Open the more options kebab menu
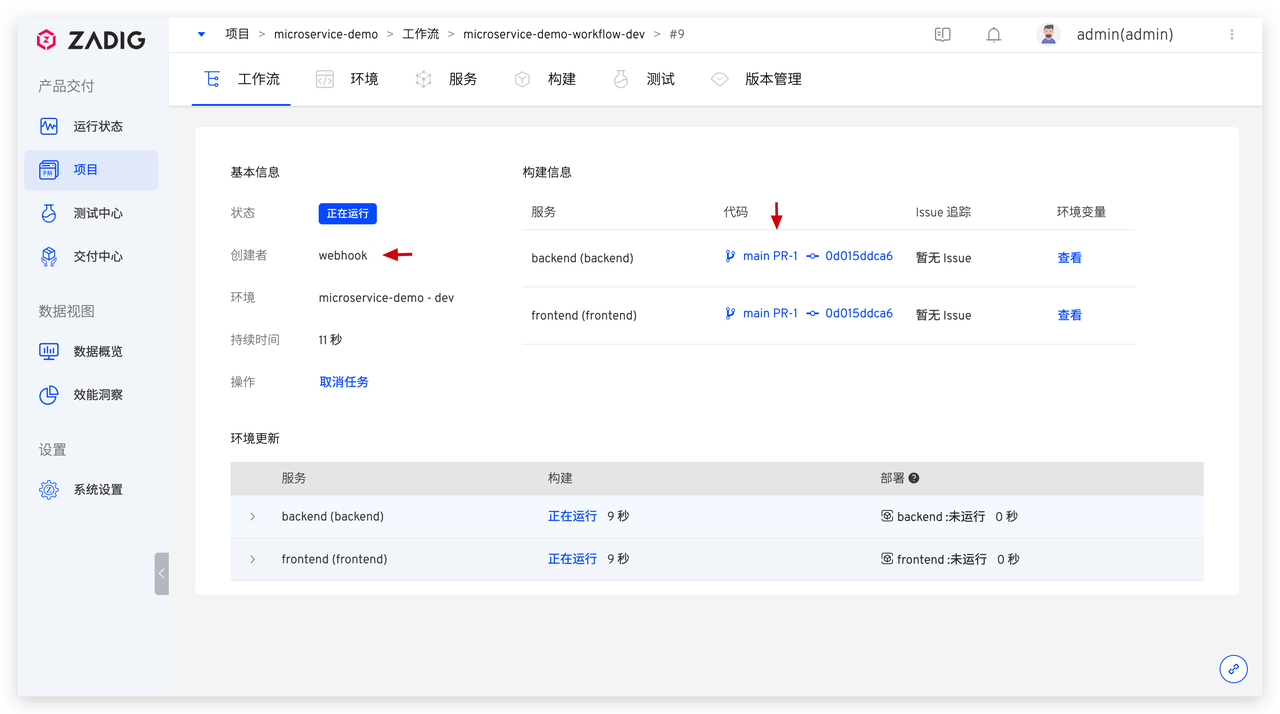The image size is (1280, 714). point(1232,34)
